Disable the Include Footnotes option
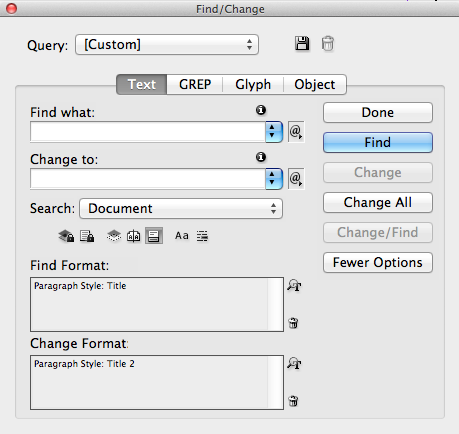 click(154, 236)
